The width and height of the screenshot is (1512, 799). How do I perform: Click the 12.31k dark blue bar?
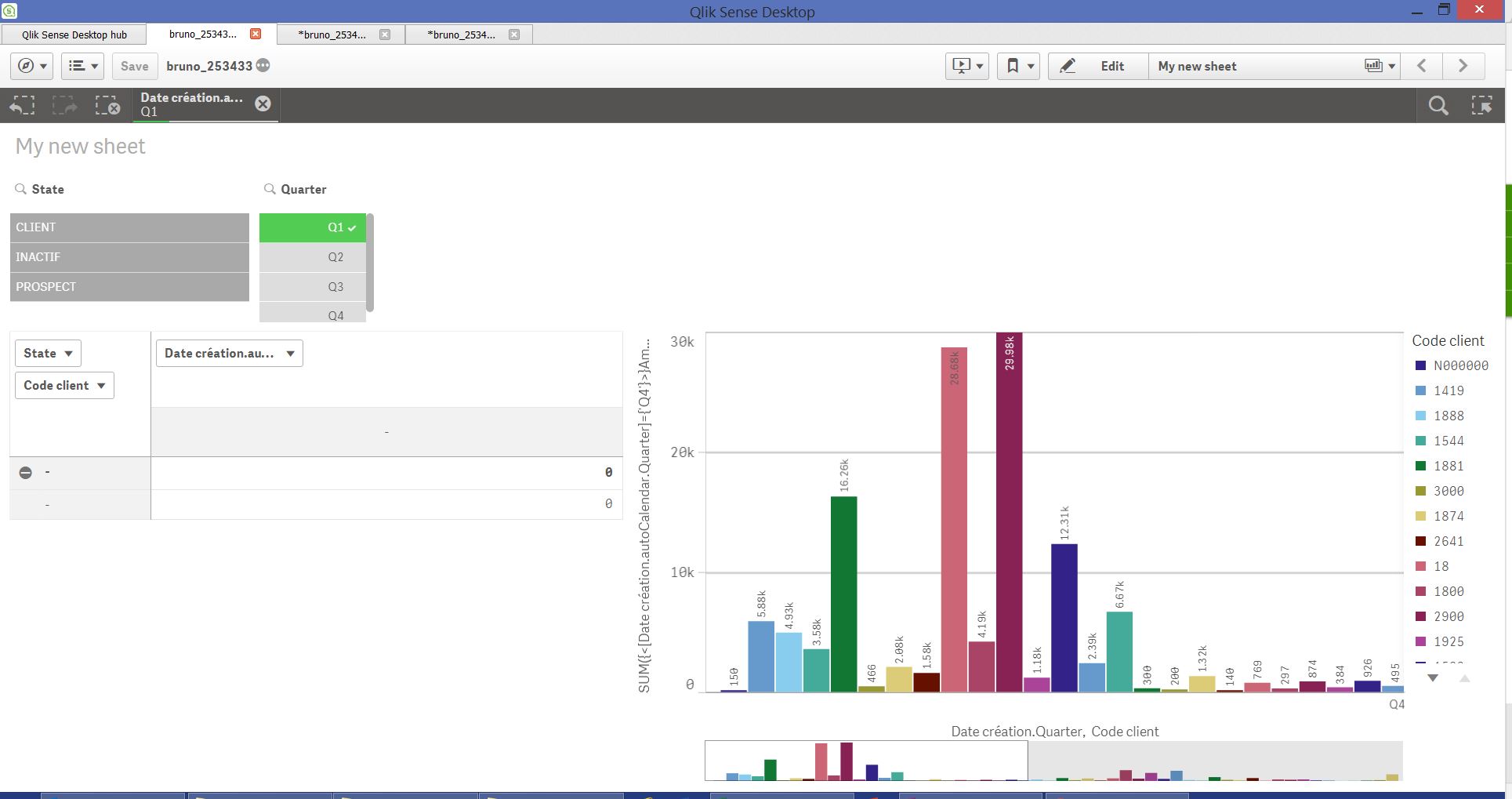(1064, 618)
